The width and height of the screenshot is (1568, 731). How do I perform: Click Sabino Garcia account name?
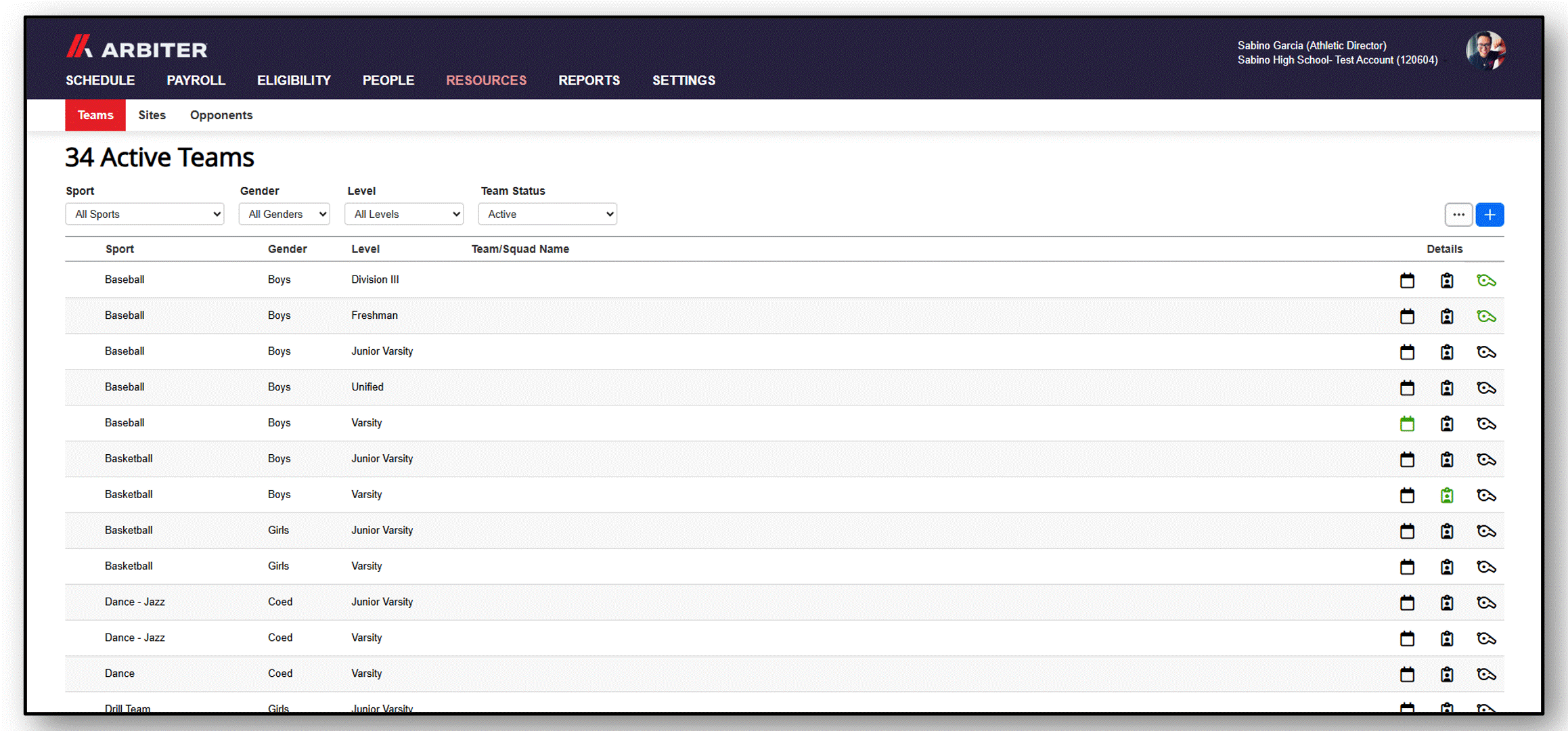click(1312, 45)
